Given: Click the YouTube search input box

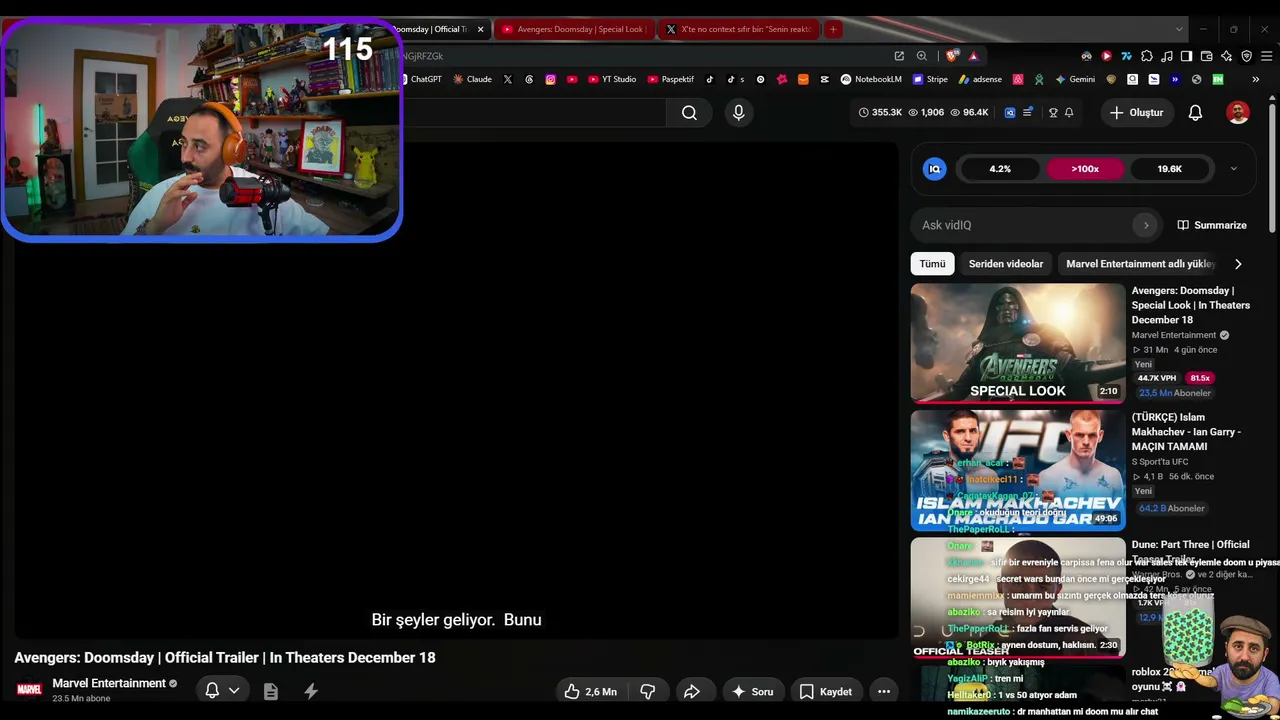Looking at the screenshot, I should [535, 113].
